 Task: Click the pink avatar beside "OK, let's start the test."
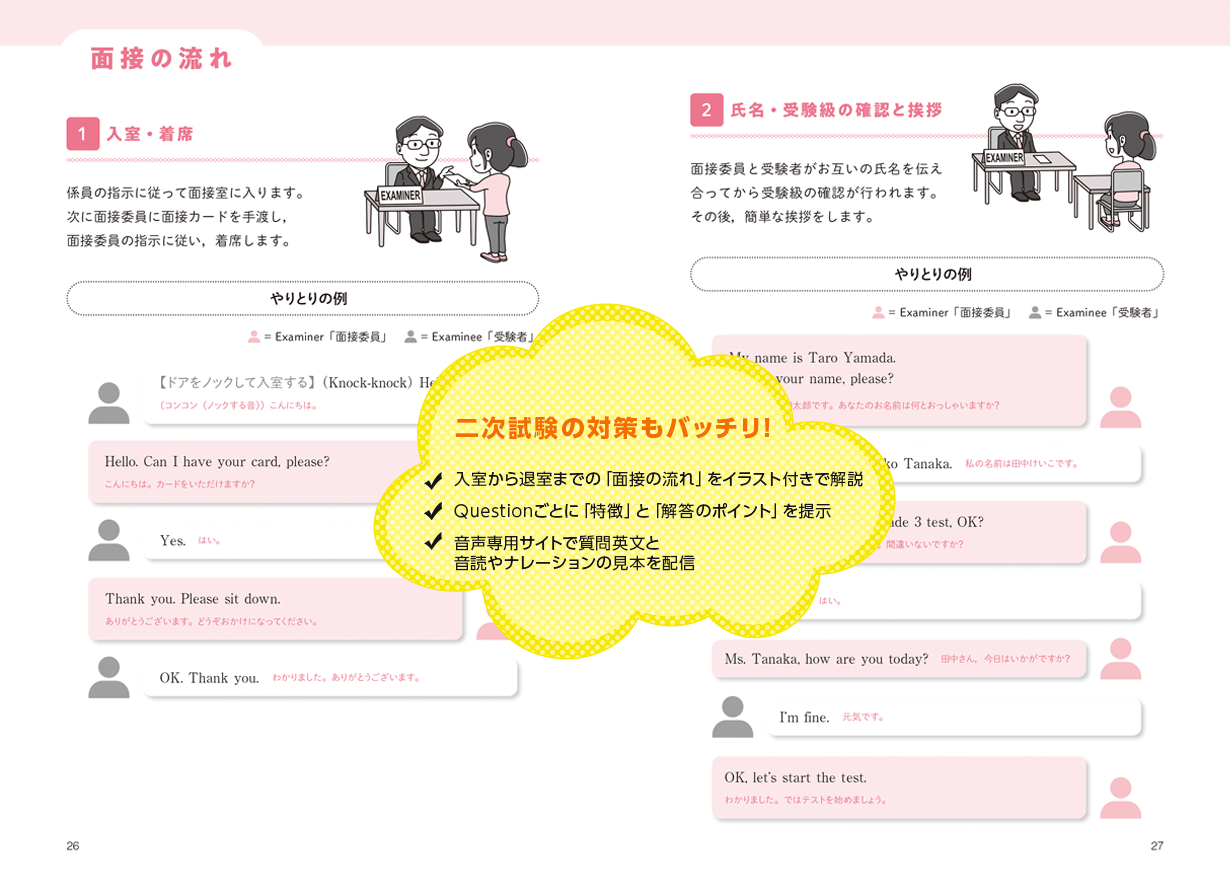point(1120,797)
